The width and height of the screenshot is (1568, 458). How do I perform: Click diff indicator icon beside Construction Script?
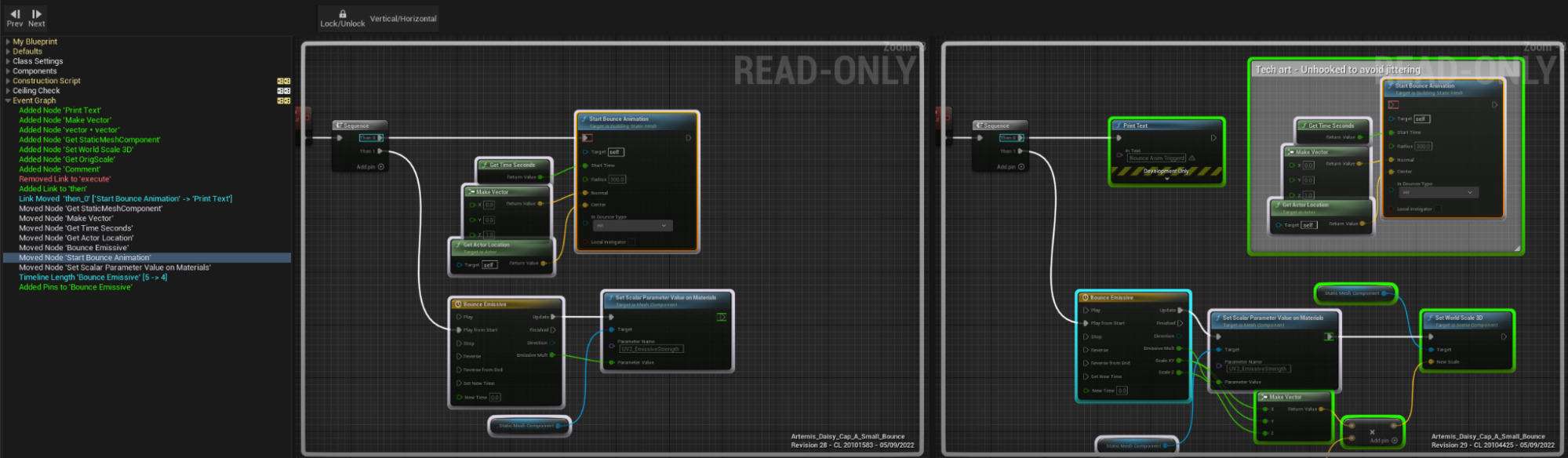click(284, 81)
